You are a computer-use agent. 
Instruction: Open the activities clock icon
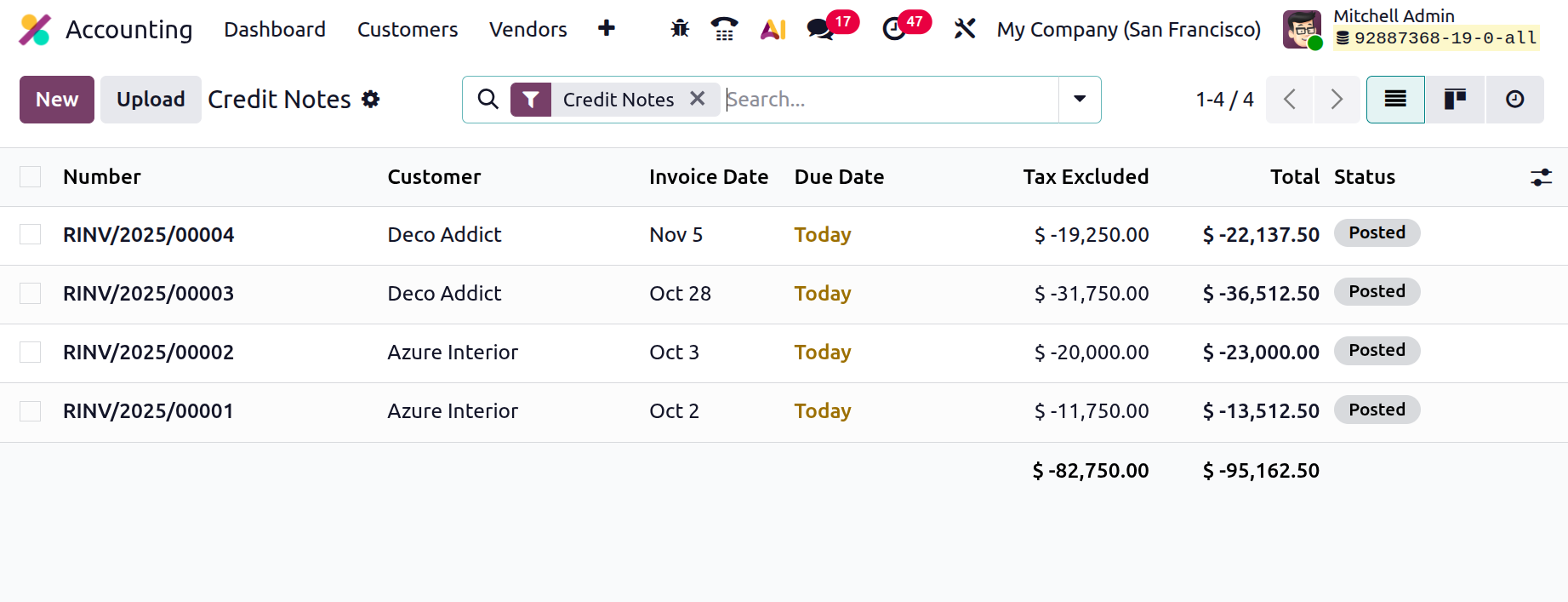894,29
